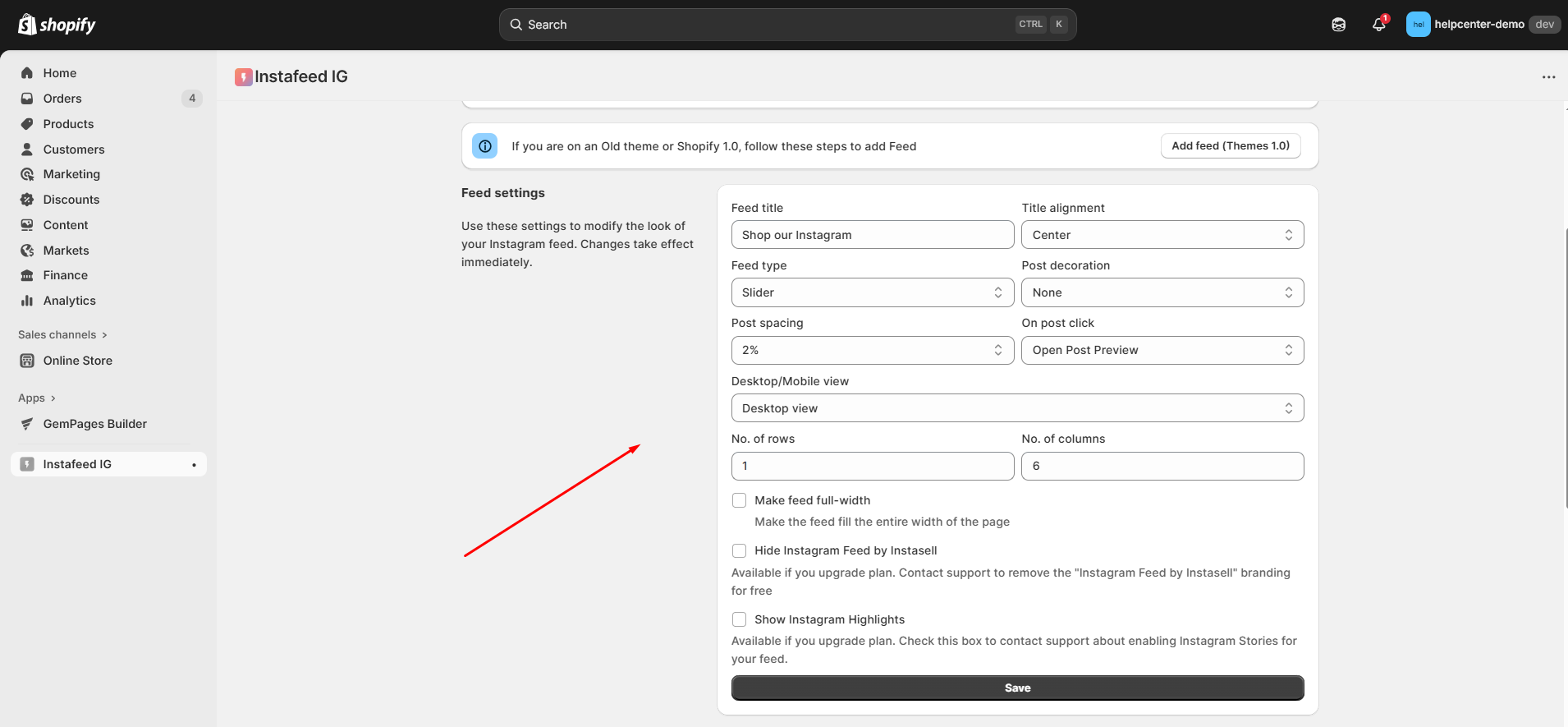Click the Shopify logo

57,25
